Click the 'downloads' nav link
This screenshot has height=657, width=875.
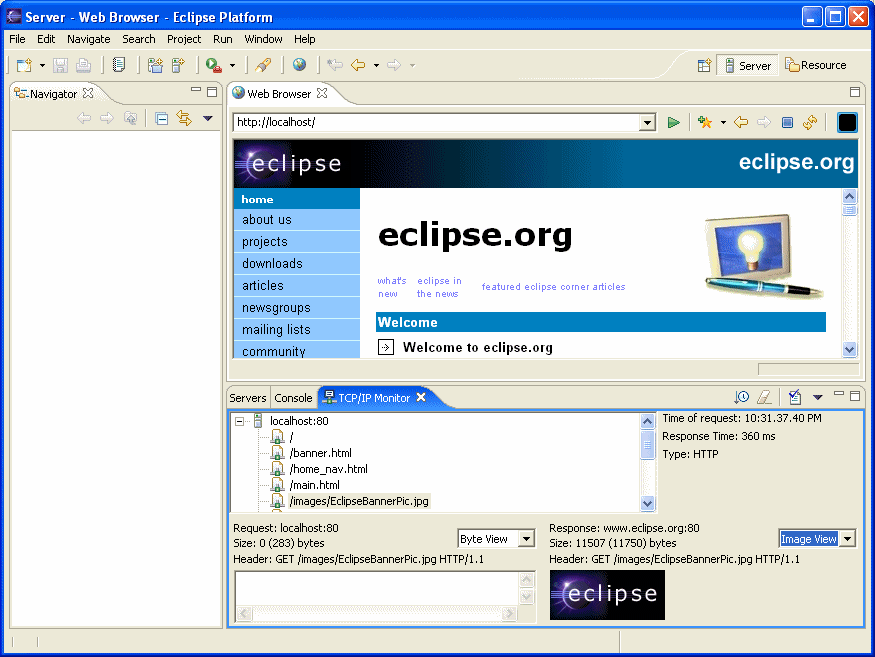pos(272,263)
